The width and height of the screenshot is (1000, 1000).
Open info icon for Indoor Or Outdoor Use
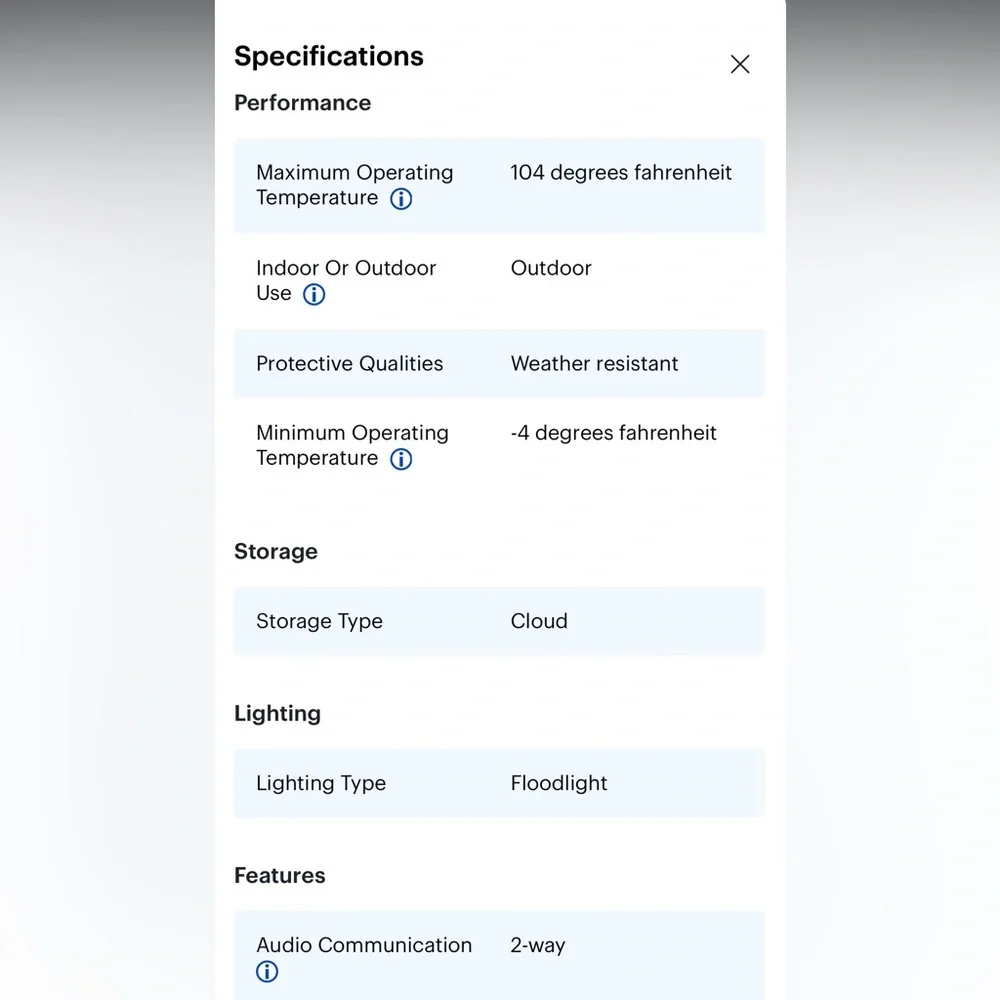(x=314, y=295)
